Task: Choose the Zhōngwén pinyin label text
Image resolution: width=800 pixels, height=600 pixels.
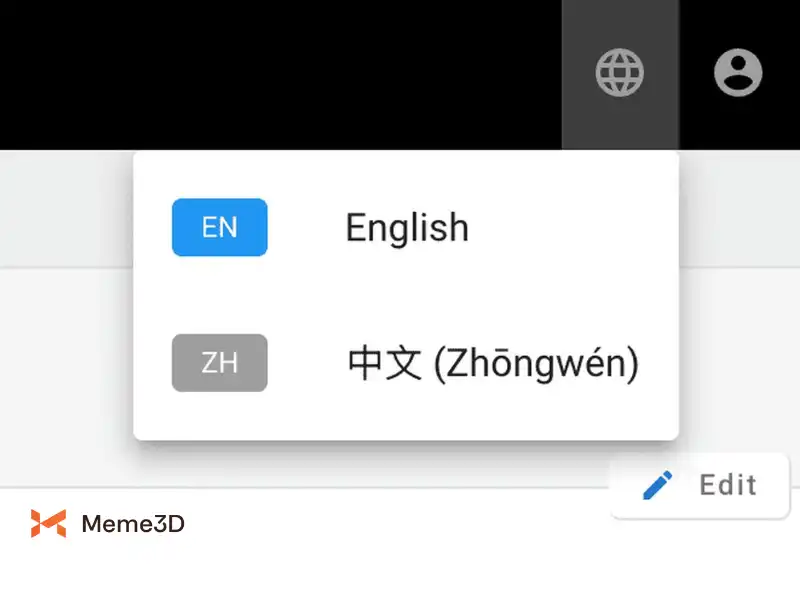Action: [536, 364]
